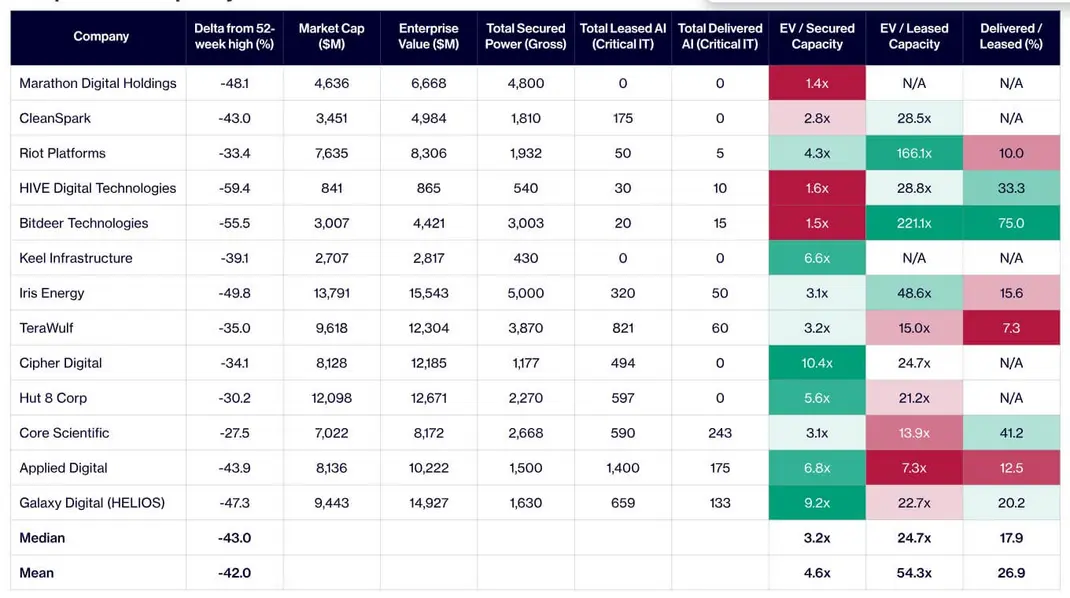The width and height of the screenshot is (1070, 598).
Task: Click Cipher Digital's 10.4x green cell
Action: (817, 363)
